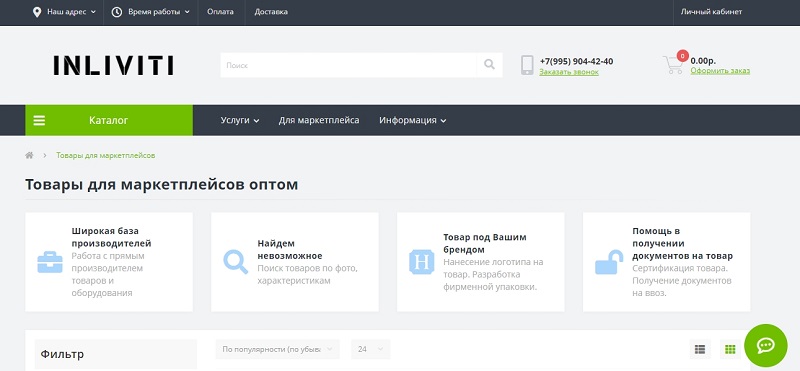
Task: Click the INLIVITI logo
Action: (113, 65)
